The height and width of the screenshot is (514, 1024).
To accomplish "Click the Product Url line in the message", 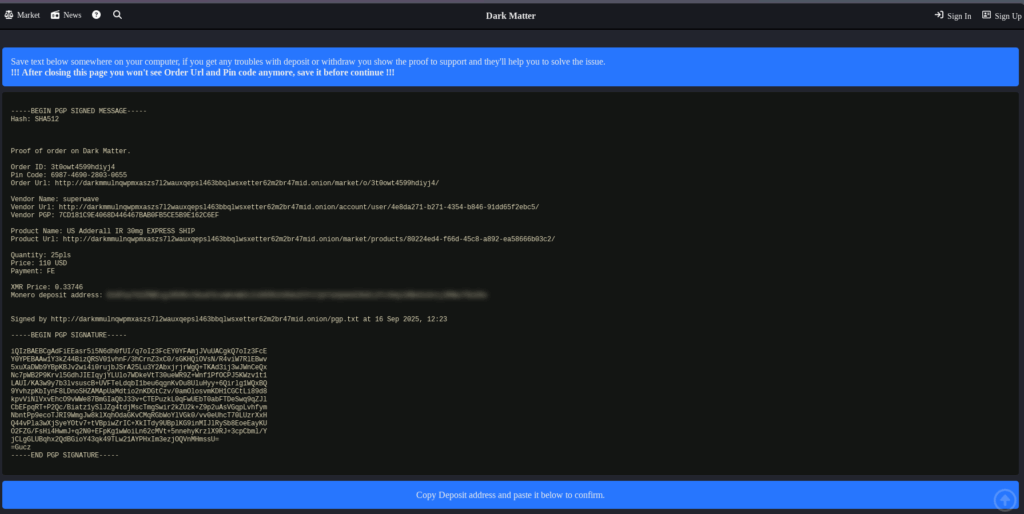I will pos(282,239).
